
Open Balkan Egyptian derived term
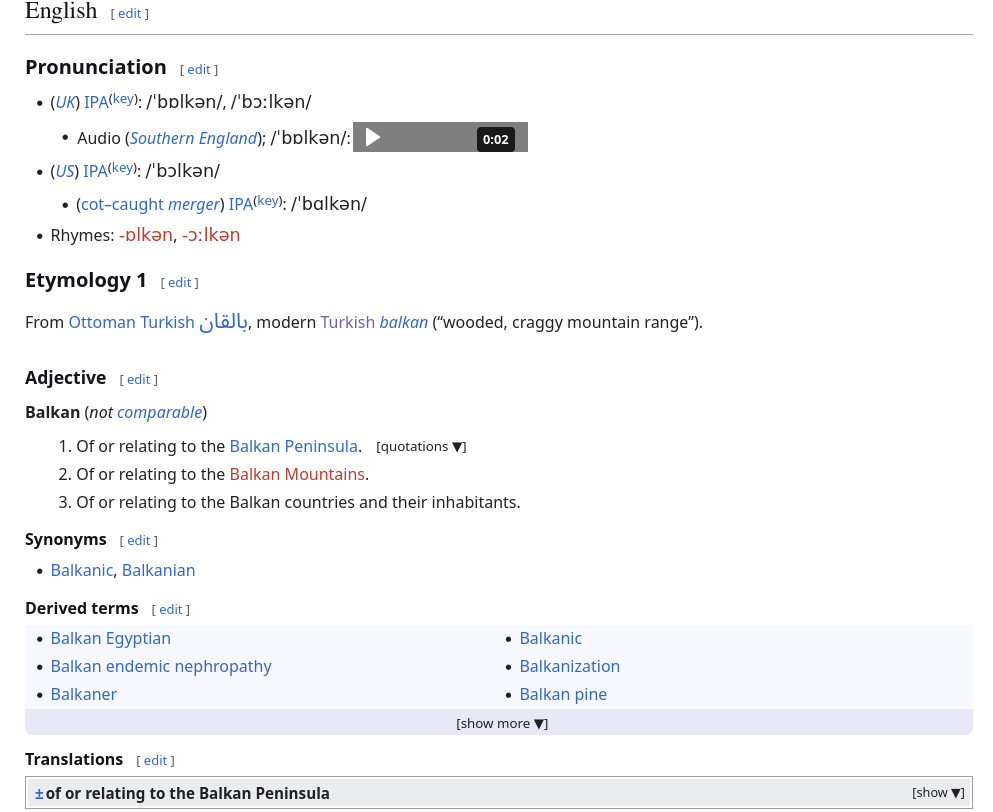111,638
